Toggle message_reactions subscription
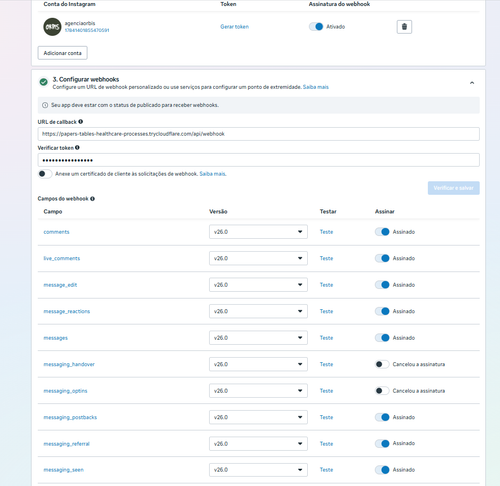This screenshot has width=500, height=486. (382, 311)
